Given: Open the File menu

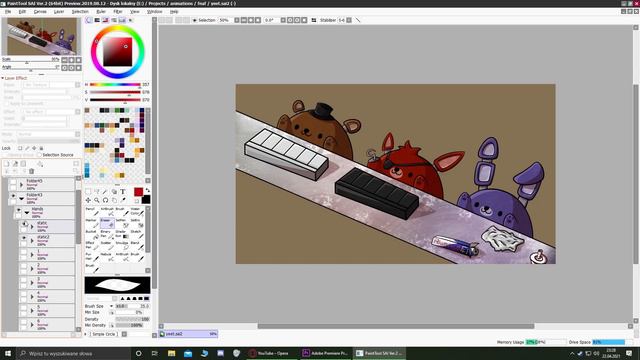Looking at the screenshot, I should (x=8, y=11).
